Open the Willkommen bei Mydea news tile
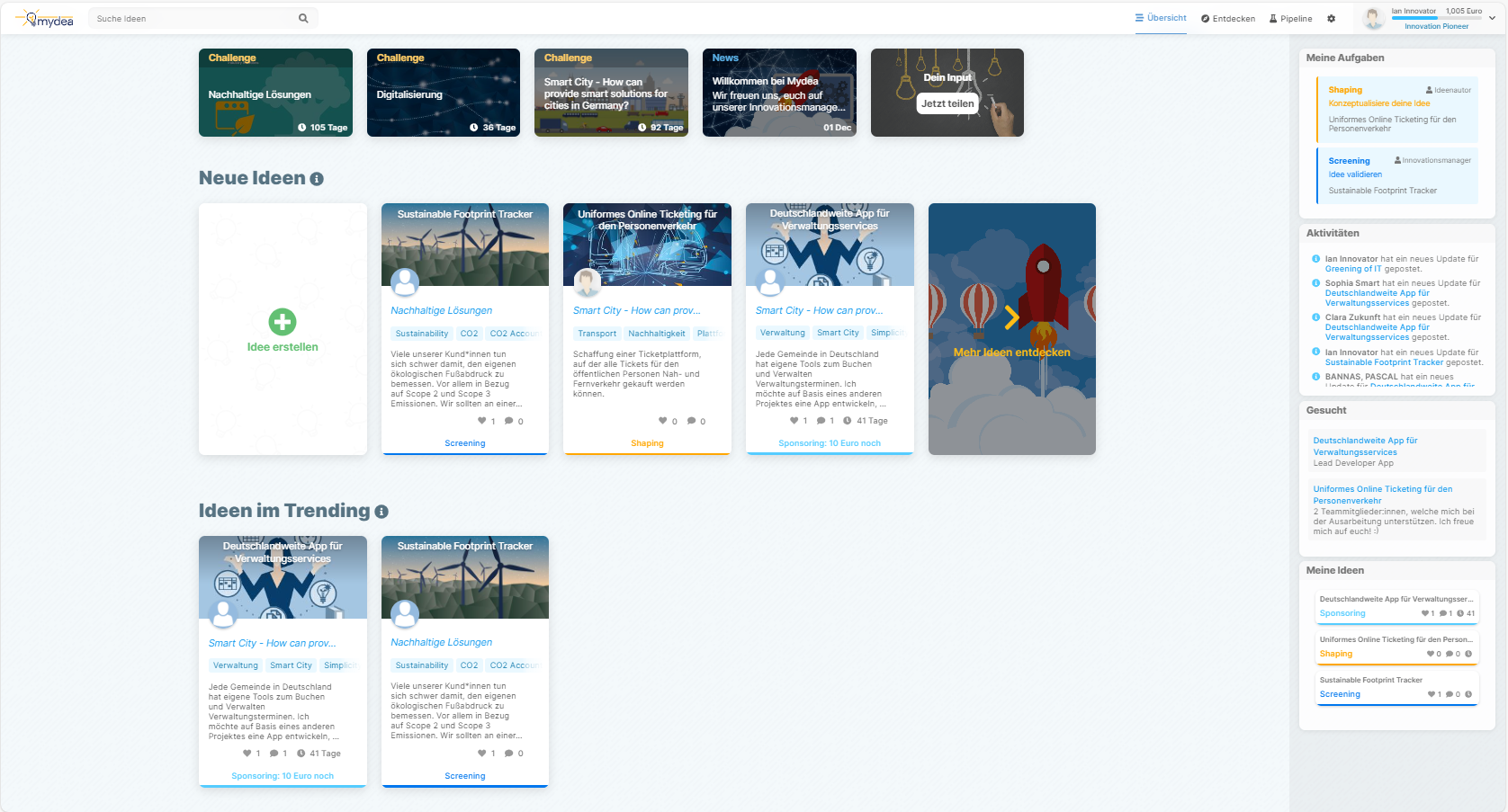The image size is (1508, 812). point(779,93)
